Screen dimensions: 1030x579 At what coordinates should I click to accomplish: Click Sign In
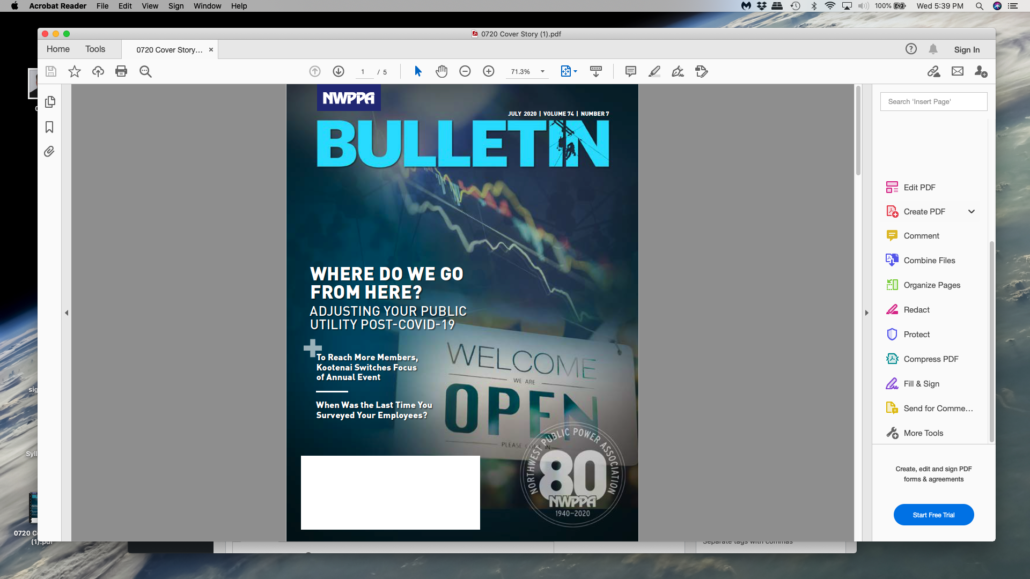[x=966, y=49]
